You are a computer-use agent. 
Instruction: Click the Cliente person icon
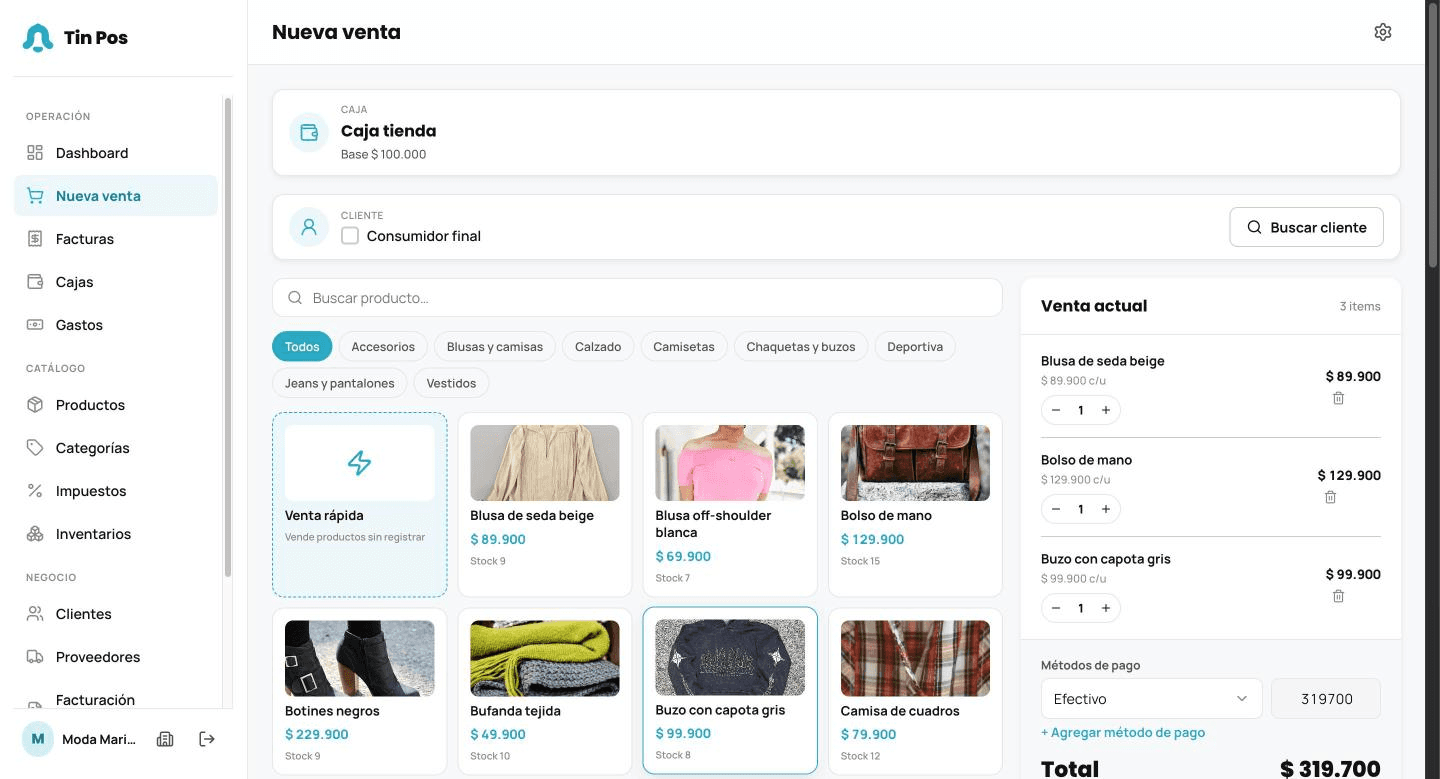click(x=309, y=227)
